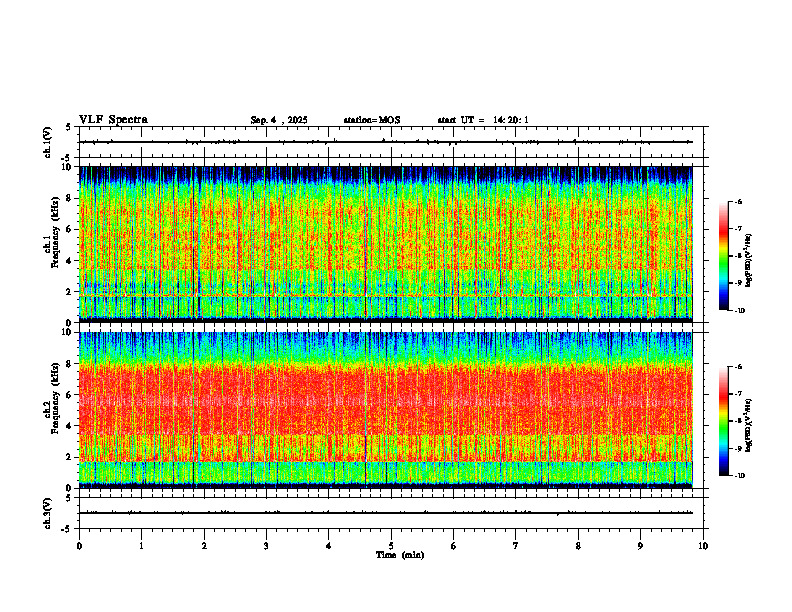
Task: Click the "ch.1(V)" waveform axis label
Action: click(48, 142)
